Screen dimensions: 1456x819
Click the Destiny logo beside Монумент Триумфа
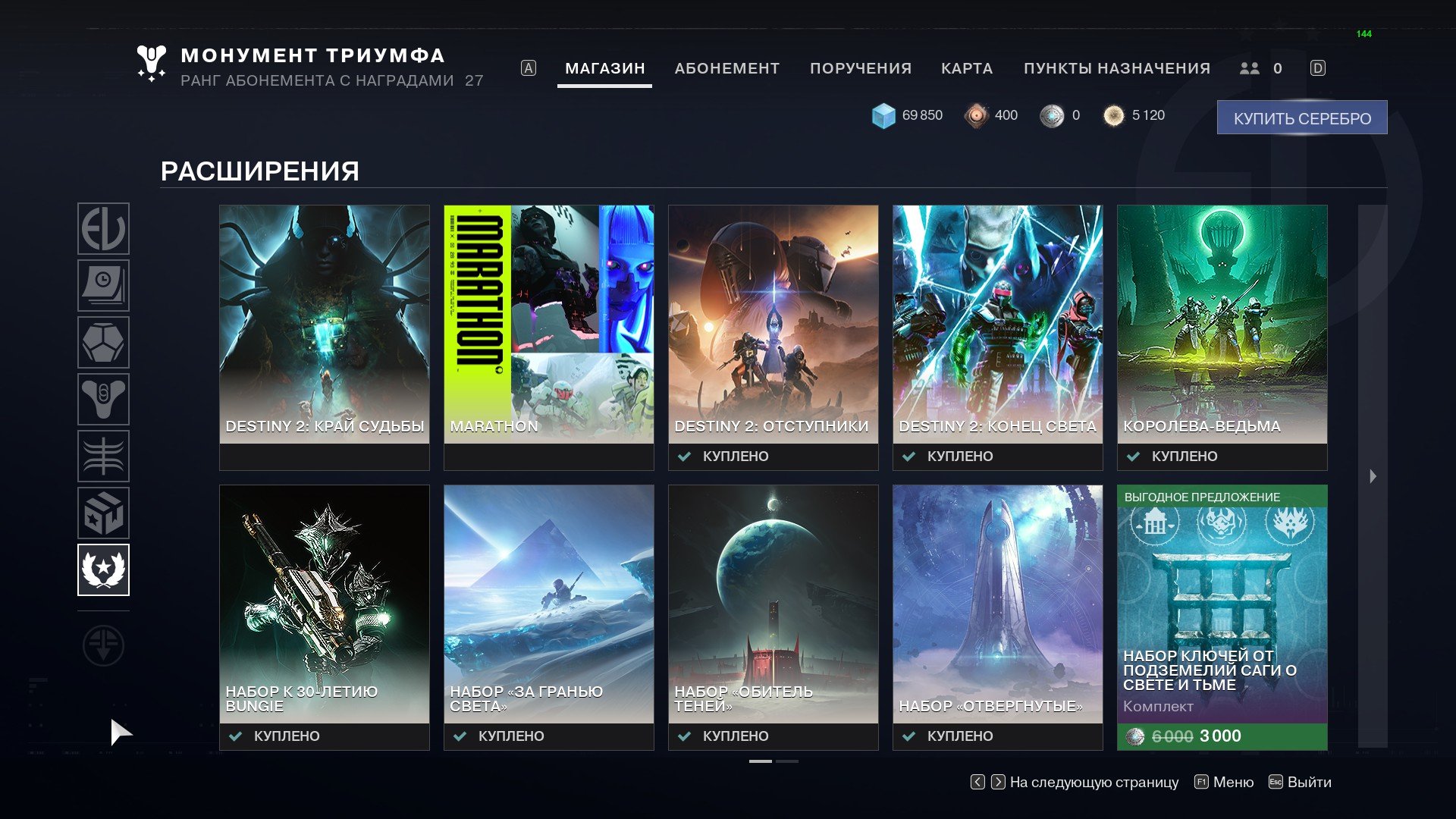point(151,64)
